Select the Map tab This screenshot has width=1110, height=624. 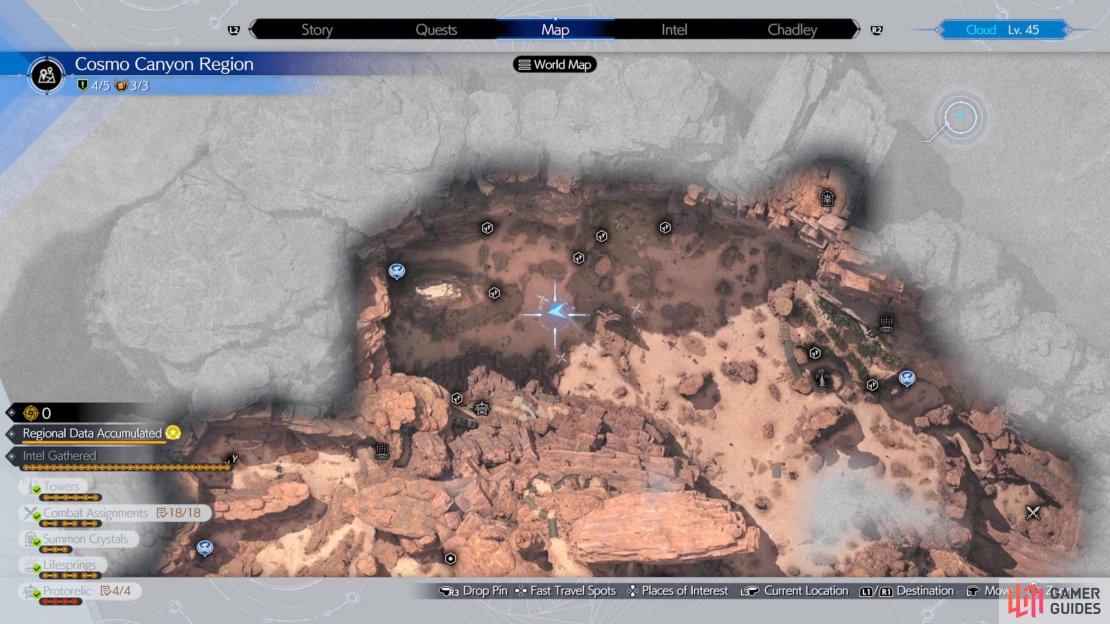pyautogui.click(x=555, y=30)
